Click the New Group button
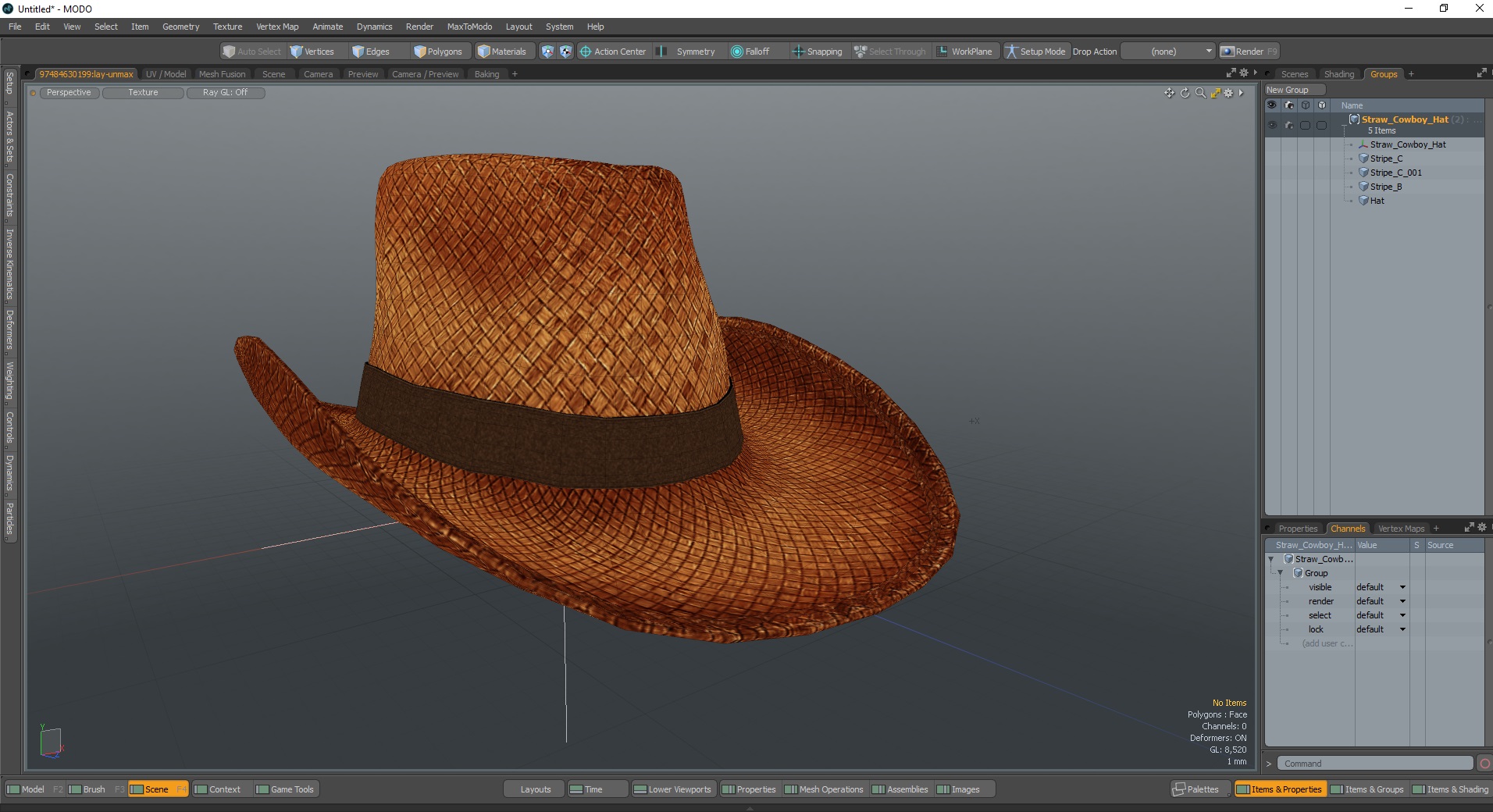The height and width of the screenshot is (812, 1493). tap(1295, 90)
